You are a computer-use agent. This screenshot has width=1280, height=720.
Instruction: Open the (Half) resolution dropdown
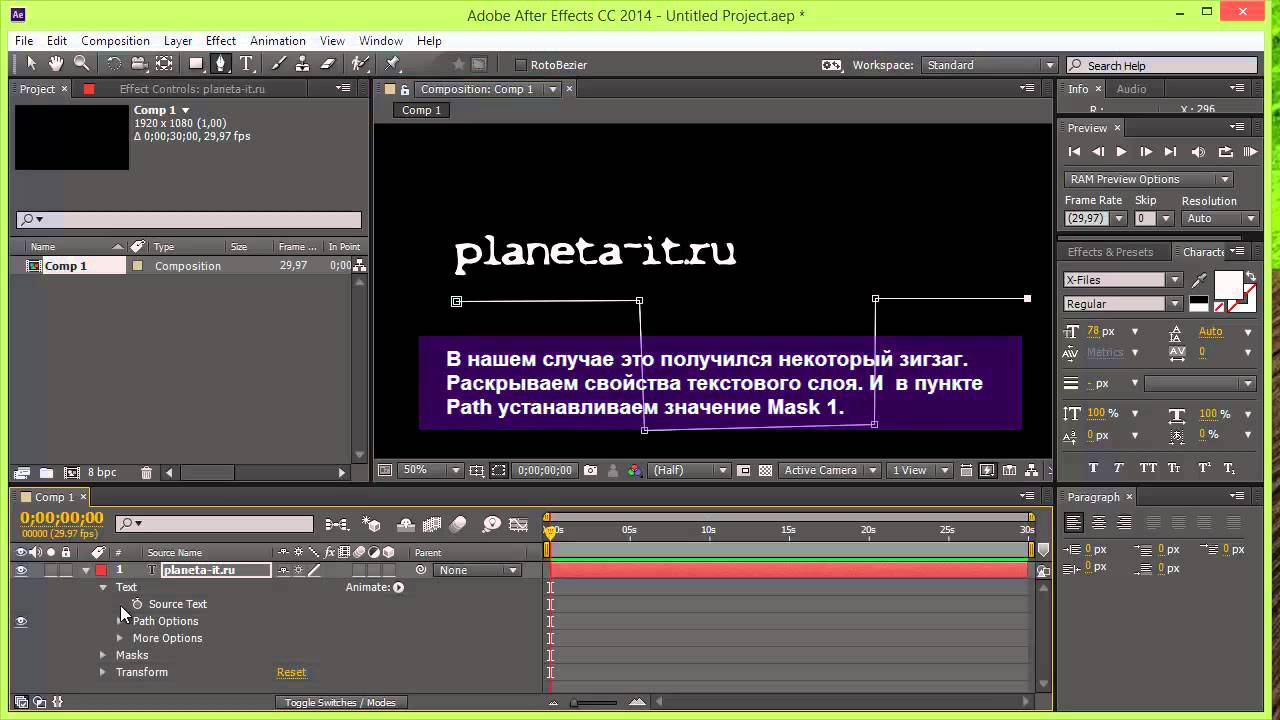[690, 470]
